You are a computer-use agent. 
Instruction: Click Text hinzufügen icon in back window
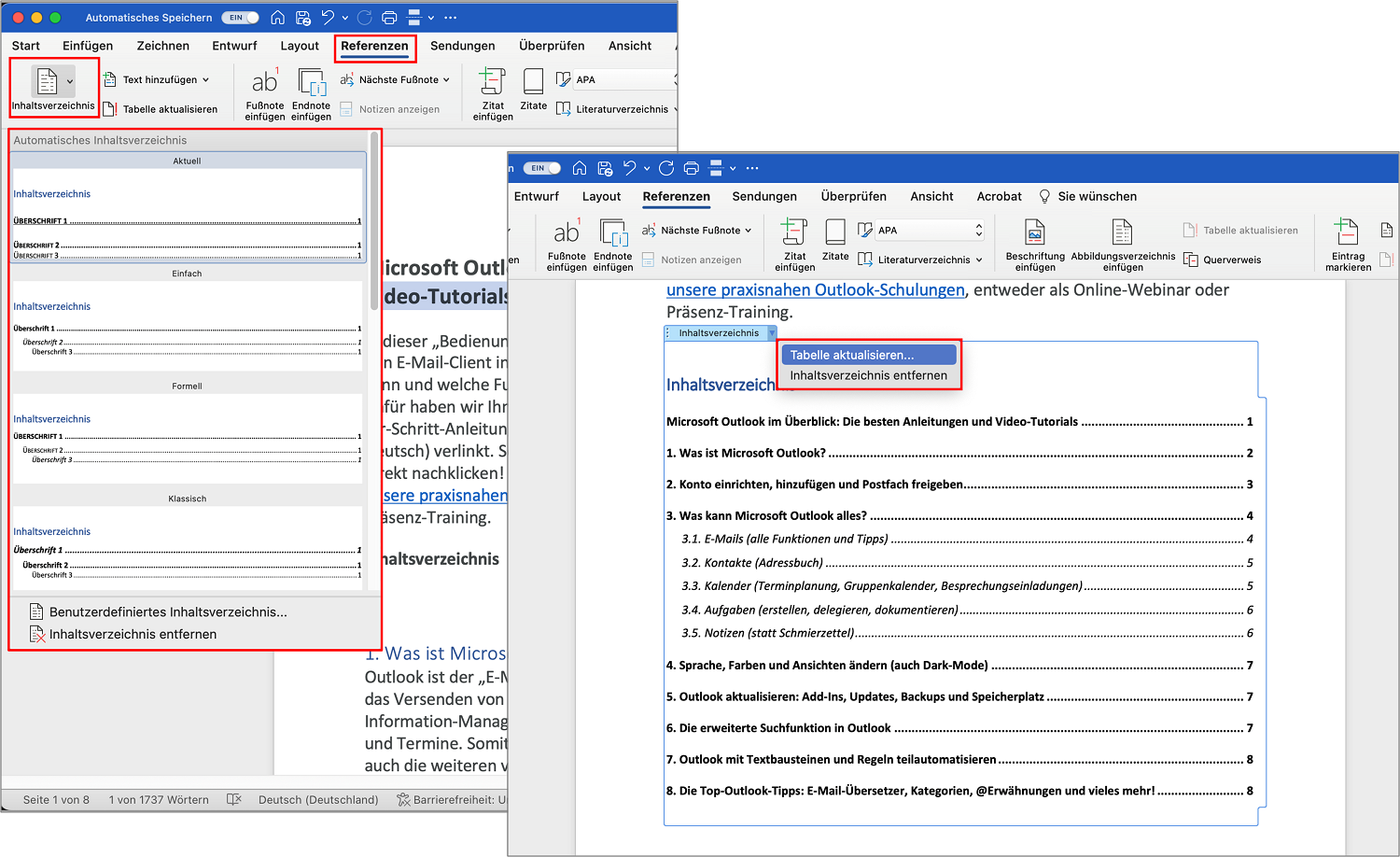tap(109, 79)
